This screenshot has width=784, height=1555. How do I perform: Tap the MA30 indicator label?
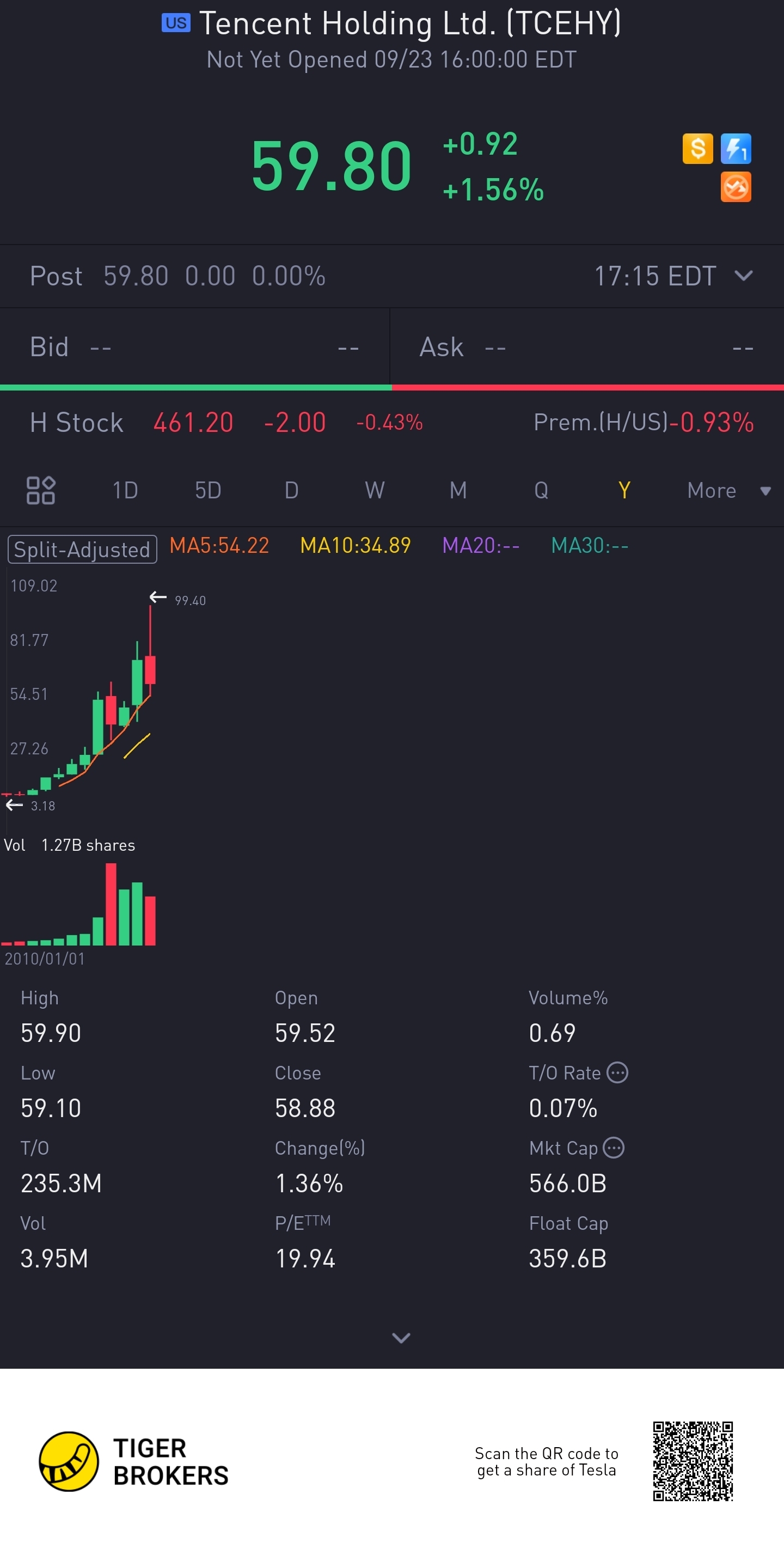(x=590, y=546)
